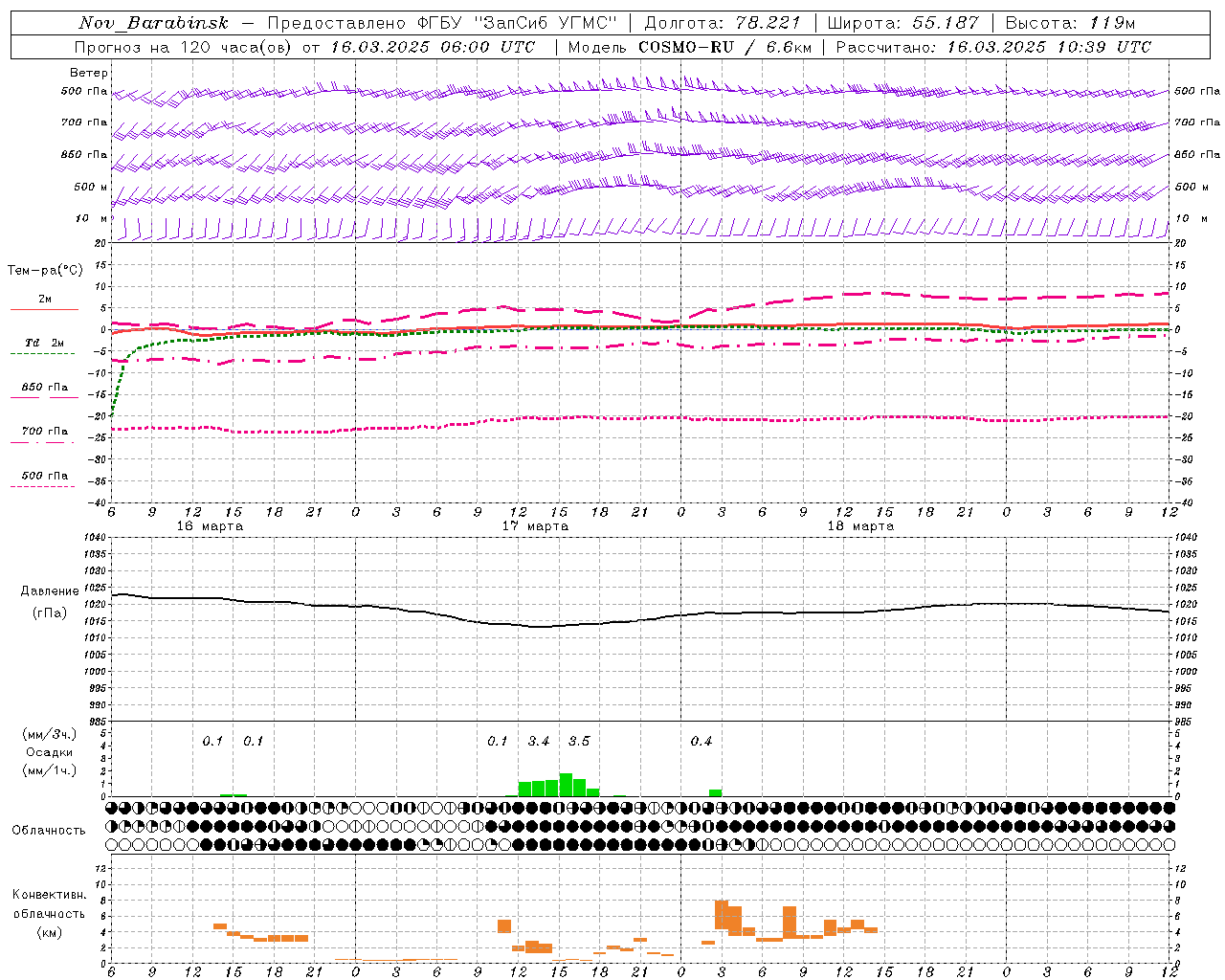The height and width of the screenshot is (980, 1225).
Task: Click the Широта: 55.187 value
Action: coord(903,23)
